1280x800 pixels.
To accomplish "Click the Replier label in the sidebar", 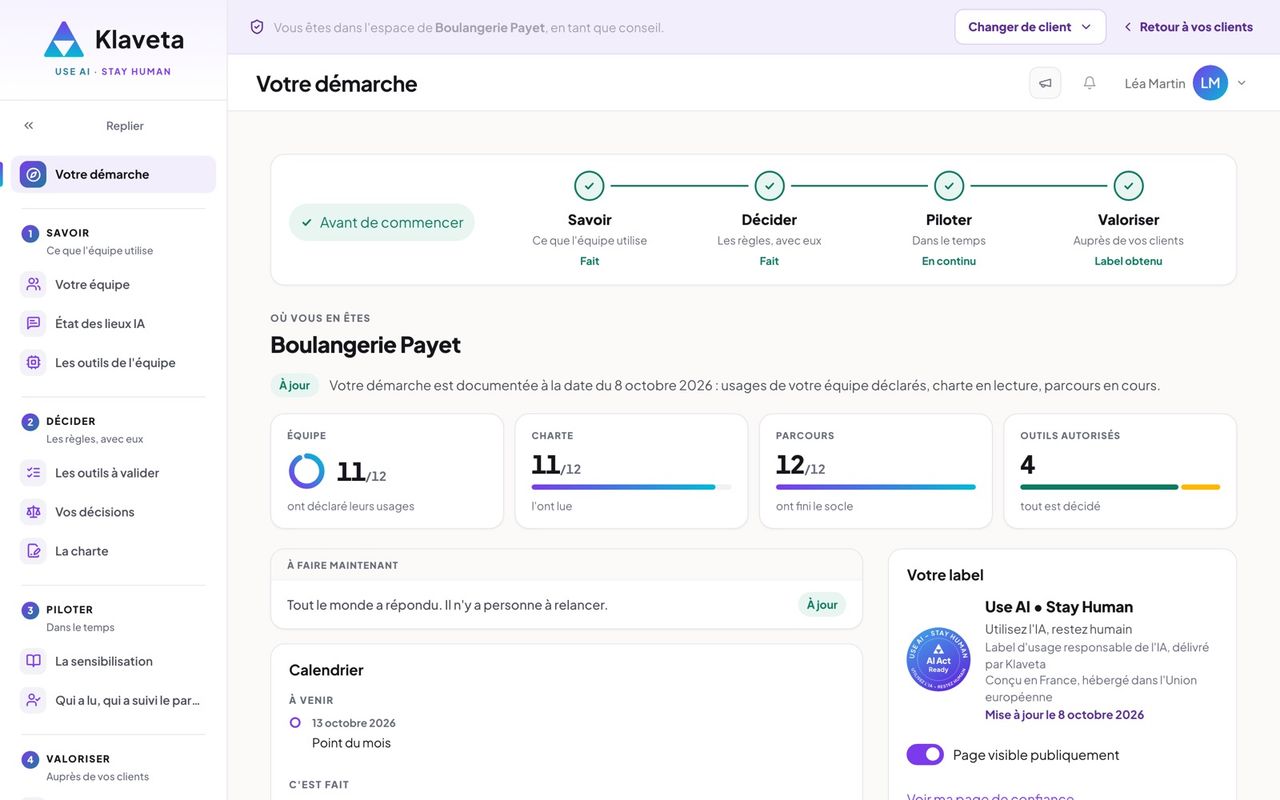I will click(125, 125).
